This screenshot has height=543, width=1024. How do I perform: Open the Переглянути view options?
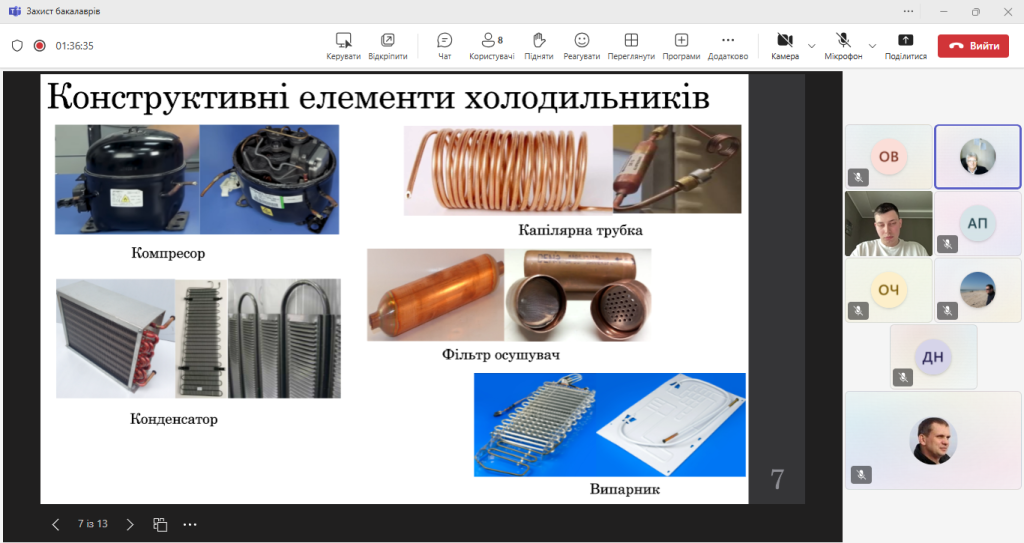pos(631,45)
